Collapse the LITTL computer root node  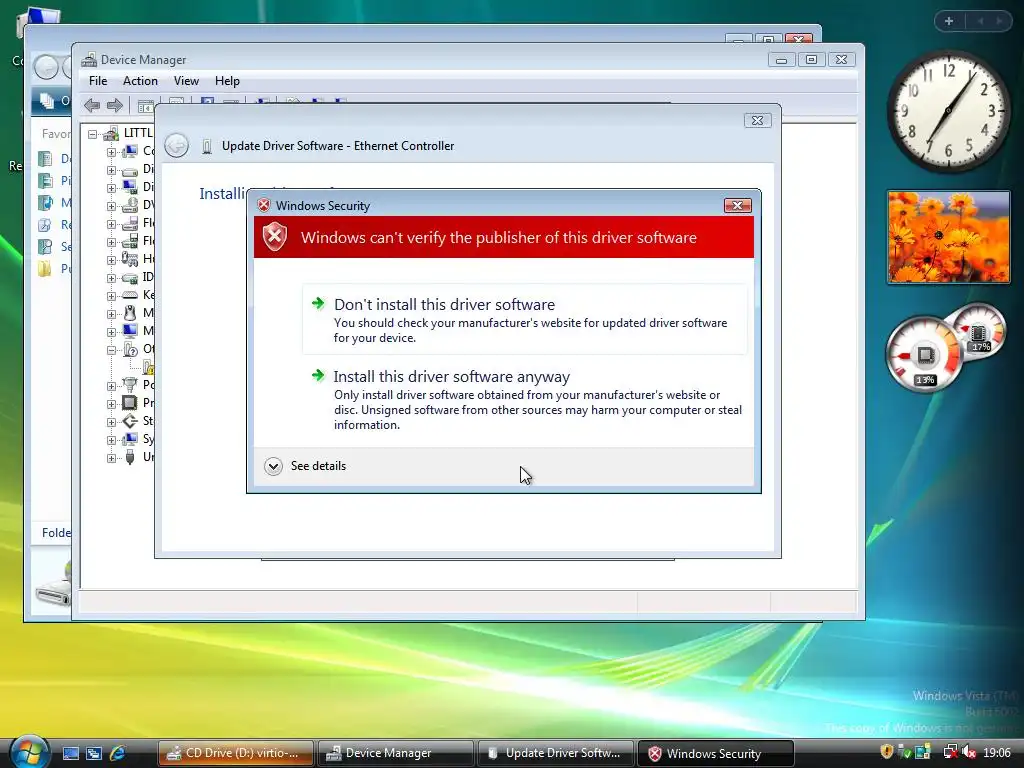coord(93,135)
